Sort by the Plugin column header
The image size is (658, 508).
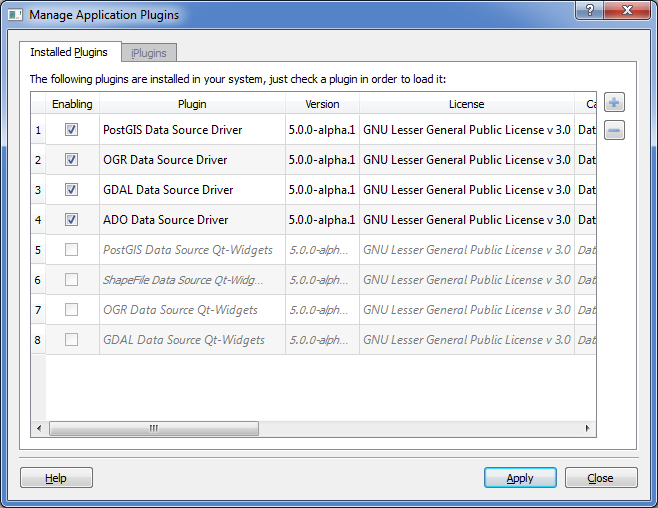click(192, 104)
